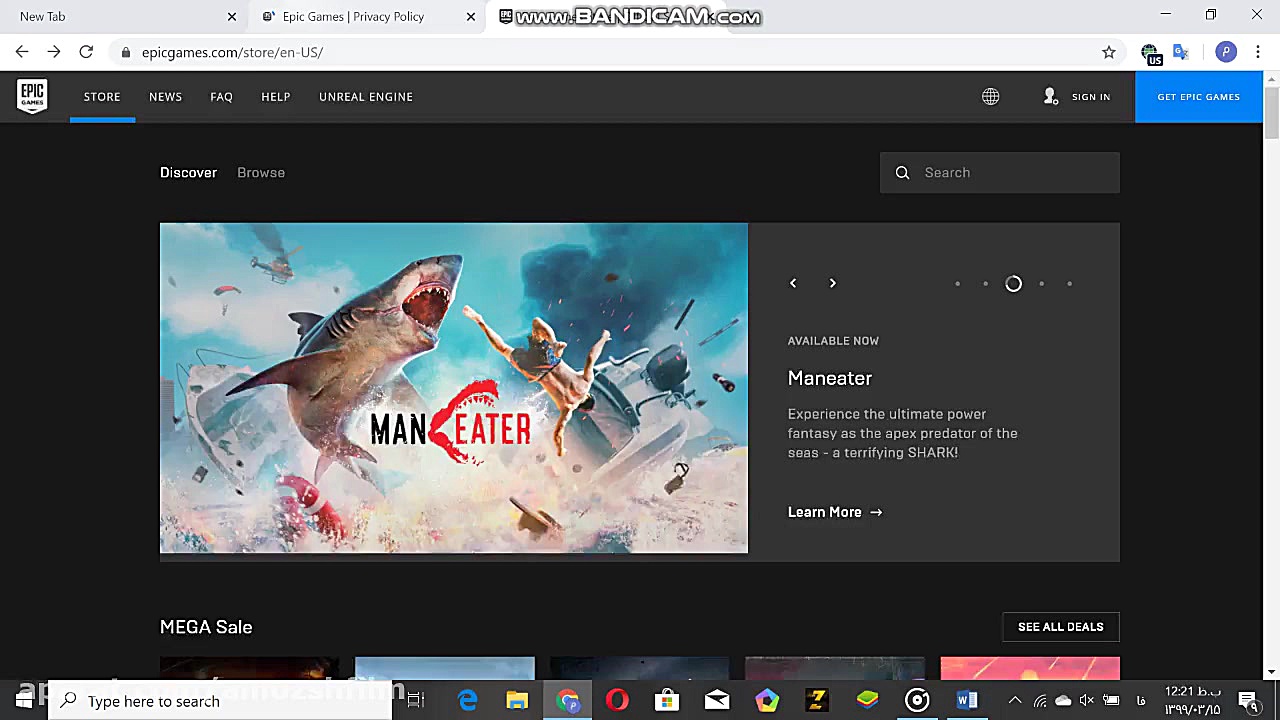Open the FAQ nav item

[x=221, y=97]
